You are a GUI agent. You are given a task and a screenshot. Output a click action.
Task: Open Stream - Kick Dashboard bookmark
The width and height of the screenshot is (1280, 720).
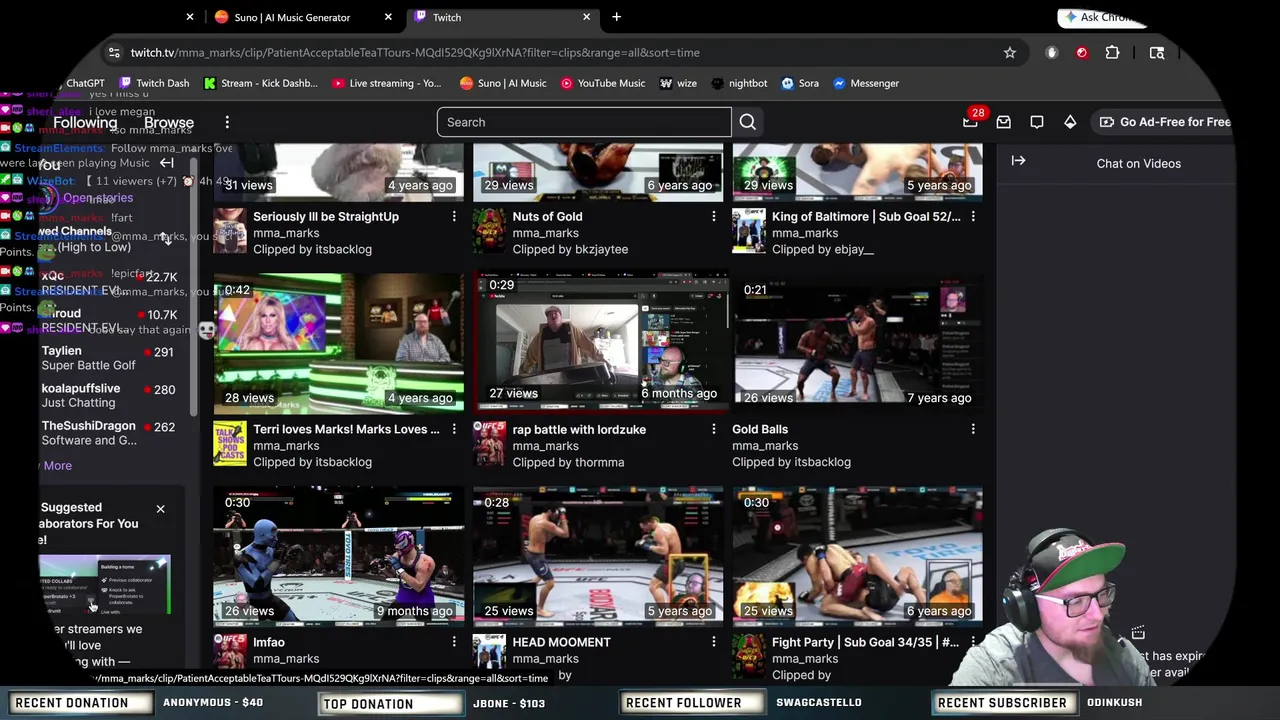(260, 84)
